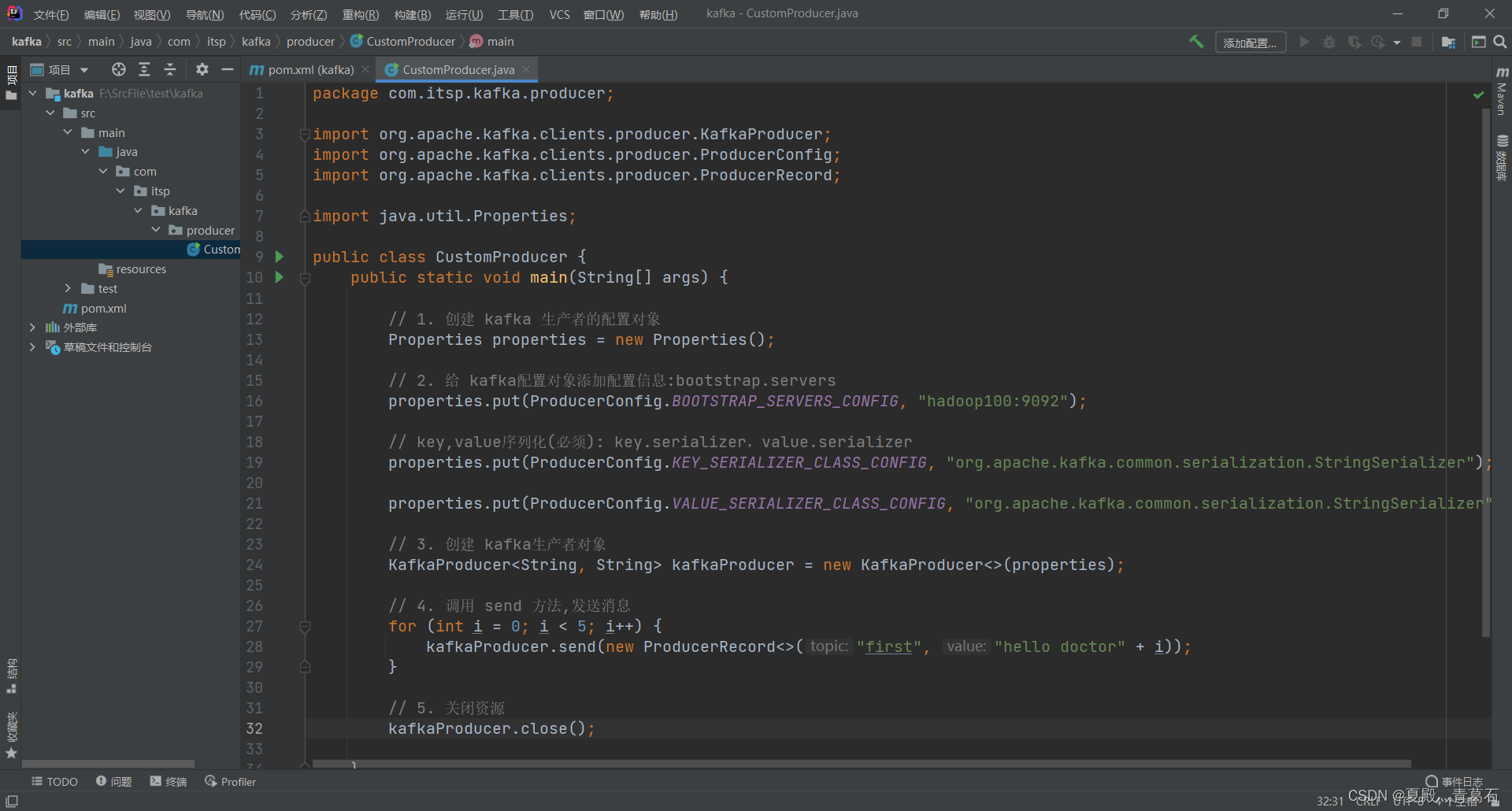Click the editor vertical scrollbar

coord(1486,374)
